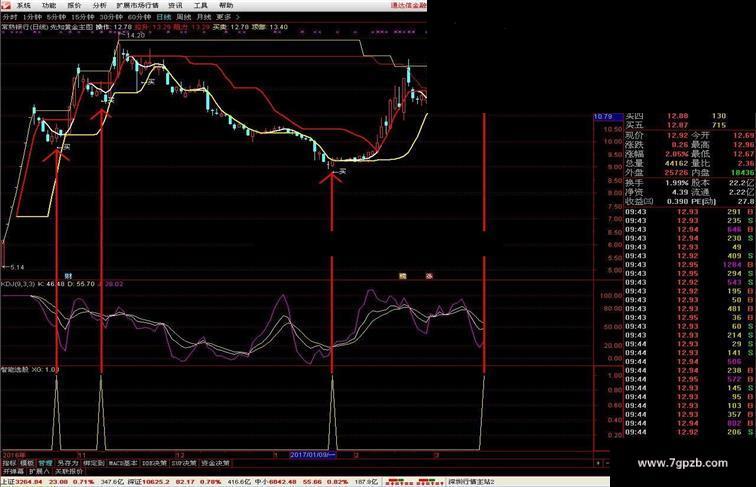Click the 管理 tab
The height and width of the screenshot is (487, 756).
tap(45, 463)
